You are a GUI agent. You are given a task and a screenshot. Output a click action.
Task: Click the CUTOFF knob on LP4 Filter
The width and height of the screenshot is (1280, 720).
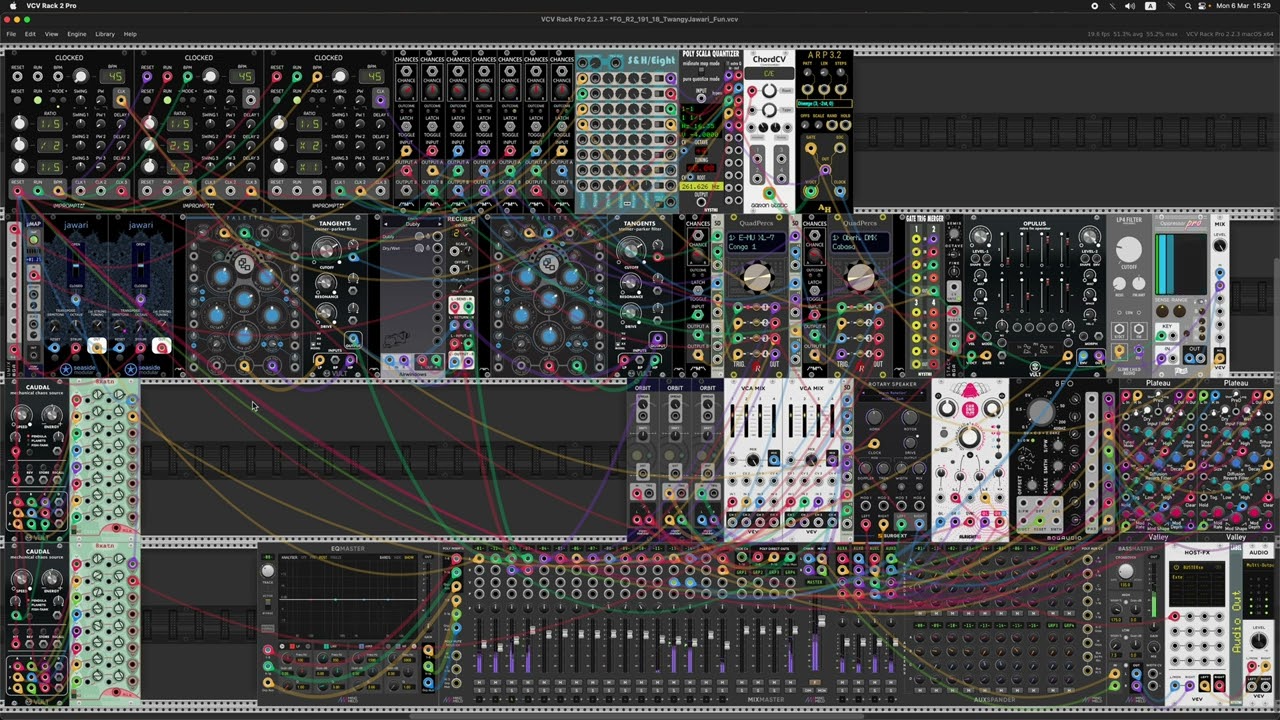pos(1128,250)
